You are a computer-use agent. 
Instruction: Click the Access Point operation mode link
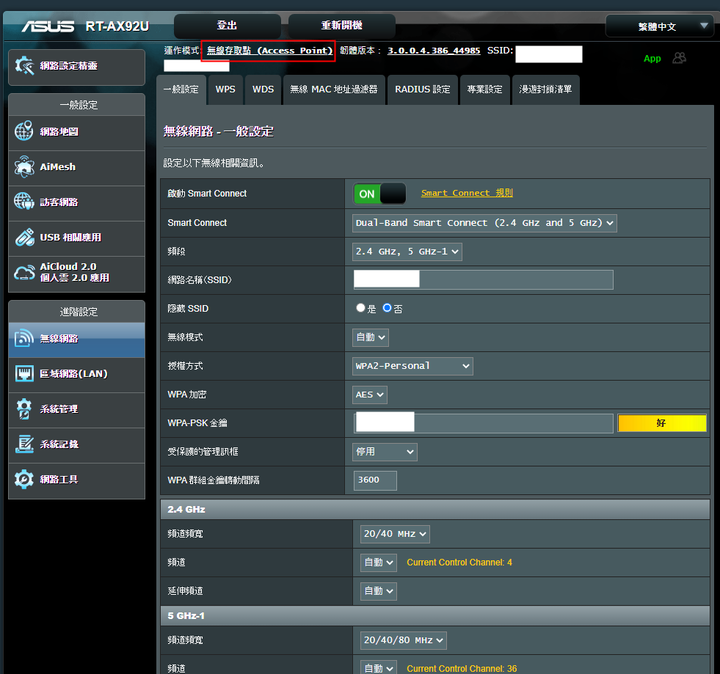[x=270, y=51]
